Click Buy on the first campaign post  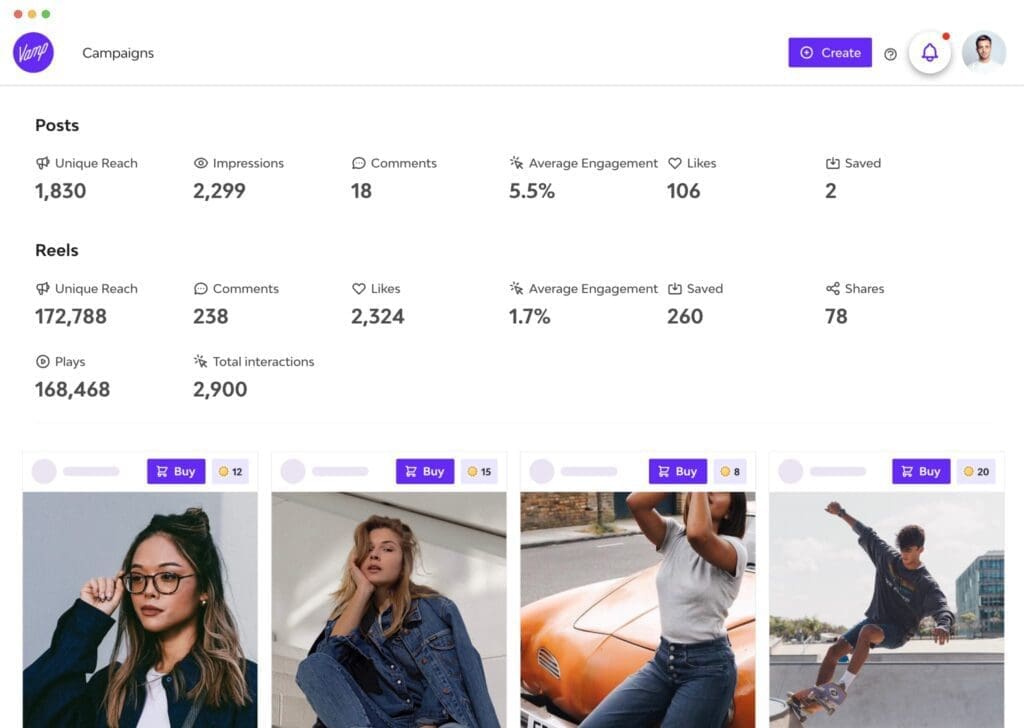[x=176, y=470]
